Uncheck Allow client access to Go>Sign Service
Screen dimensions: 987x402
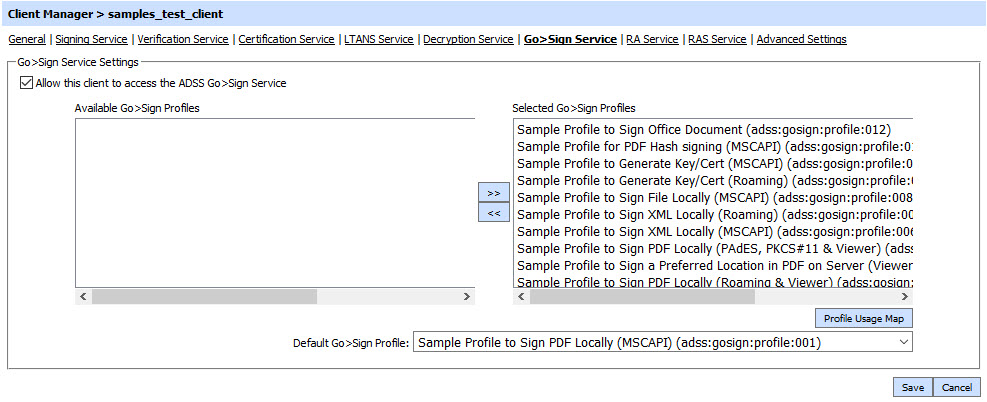[25, 83]
